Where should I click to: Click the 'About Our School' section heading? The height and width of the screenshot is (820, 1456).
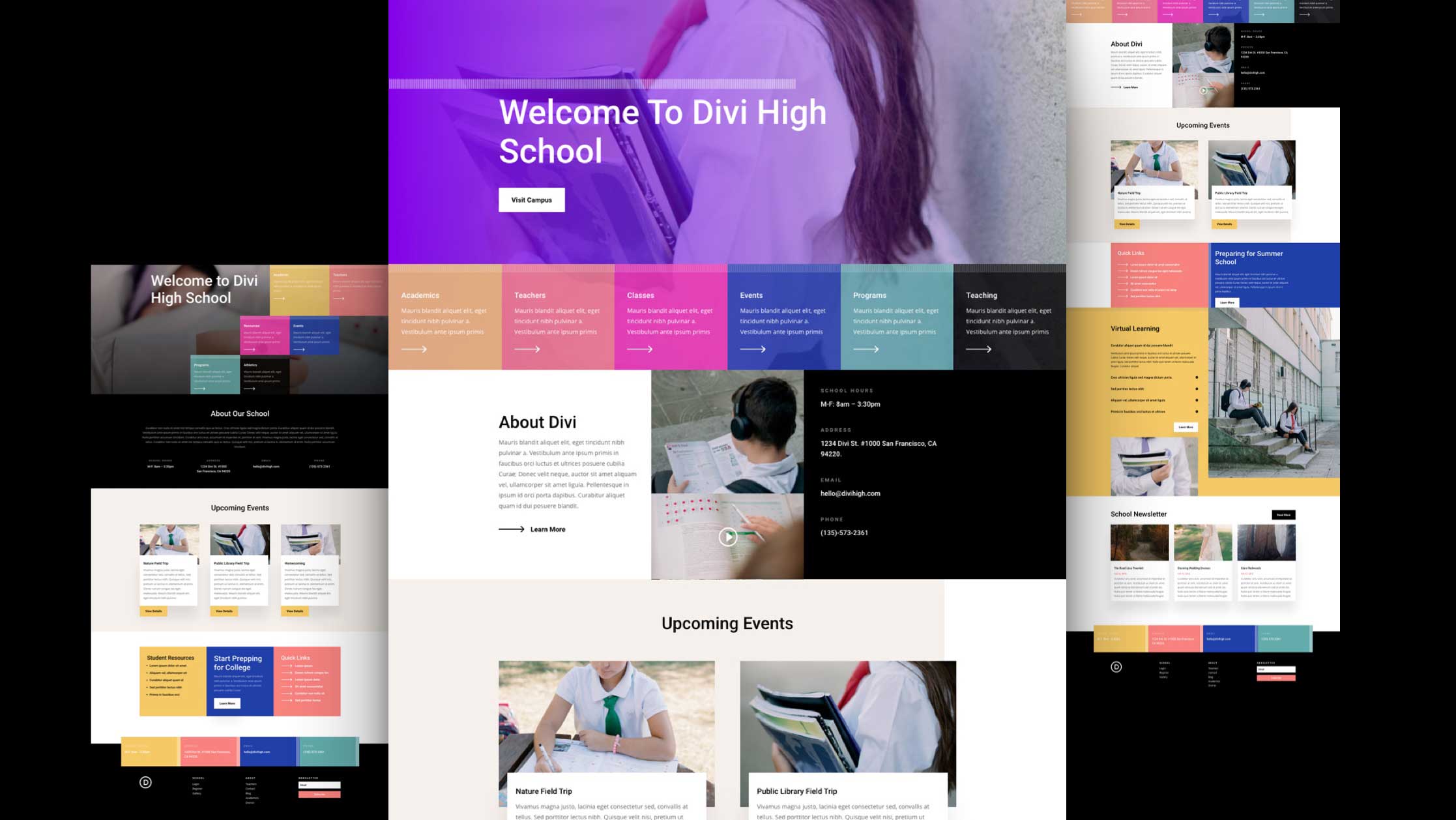point(239,413)
